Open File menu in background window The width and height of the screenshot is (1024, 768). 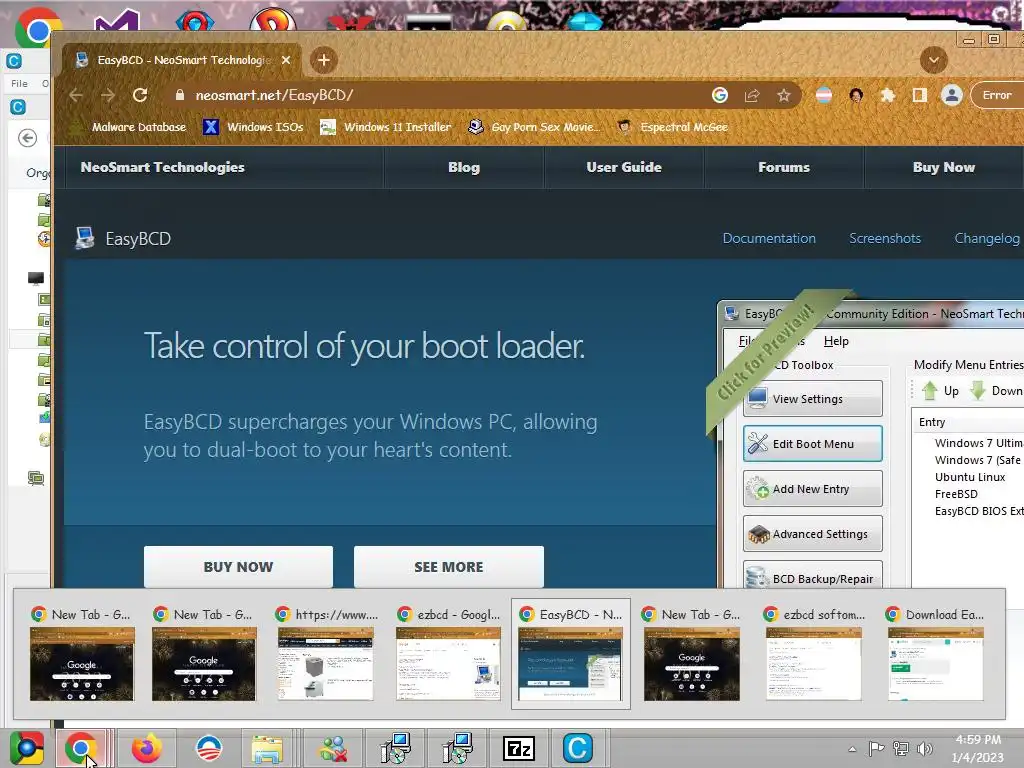19,84
